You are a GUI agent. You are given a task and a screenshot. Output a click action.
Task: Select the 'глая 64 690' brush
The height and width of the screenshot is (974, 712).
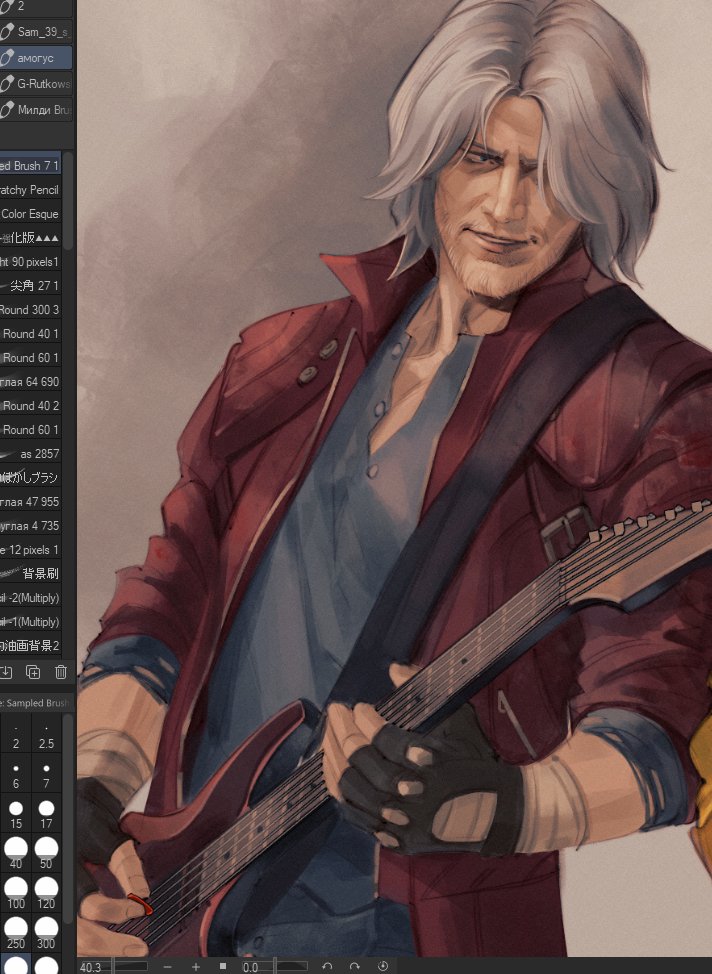(x=30, y=381)
